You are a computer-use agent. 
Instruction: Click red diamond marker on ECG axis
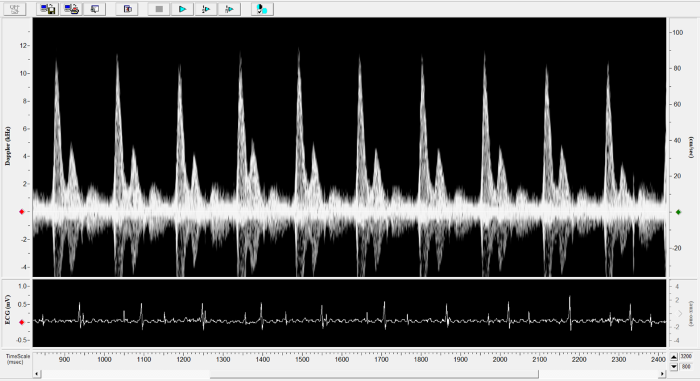coord(21,322)
